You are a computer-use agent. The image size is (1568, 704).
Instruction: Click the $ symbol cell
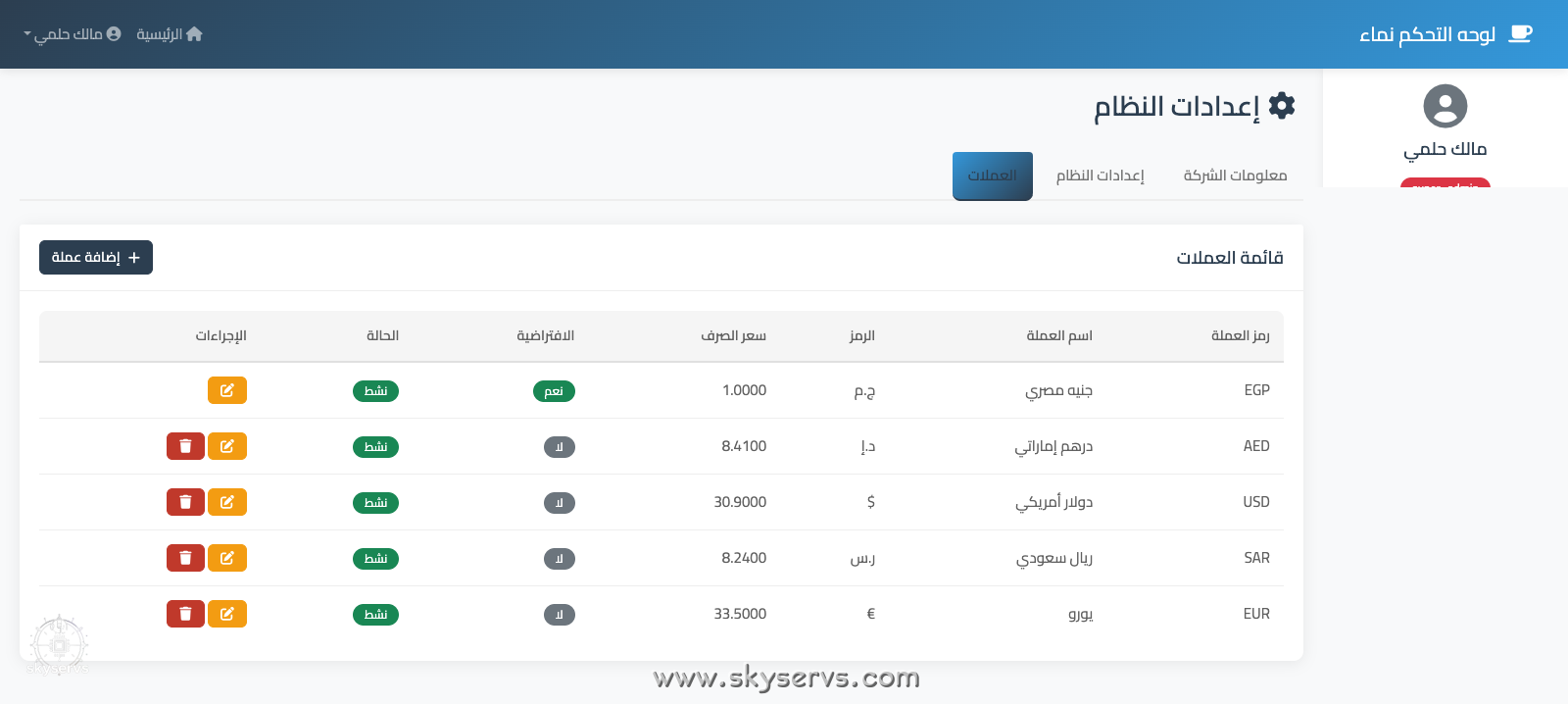click(871, 502)
